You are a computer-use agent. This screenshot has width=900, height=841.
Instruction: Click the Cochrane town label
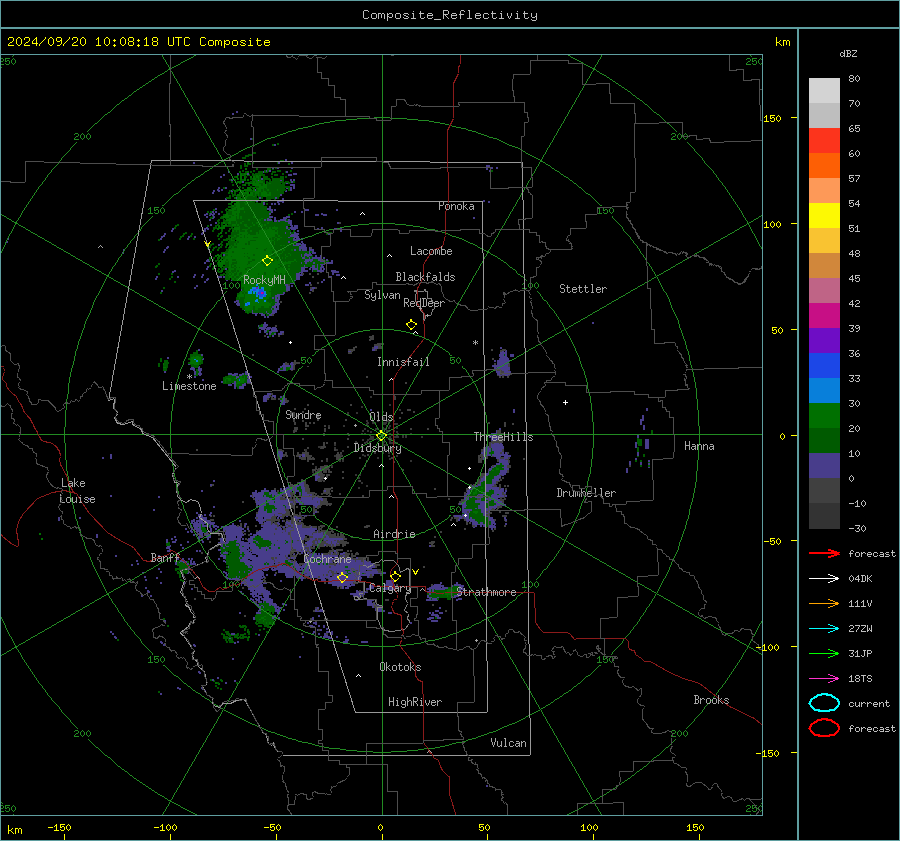327,559
